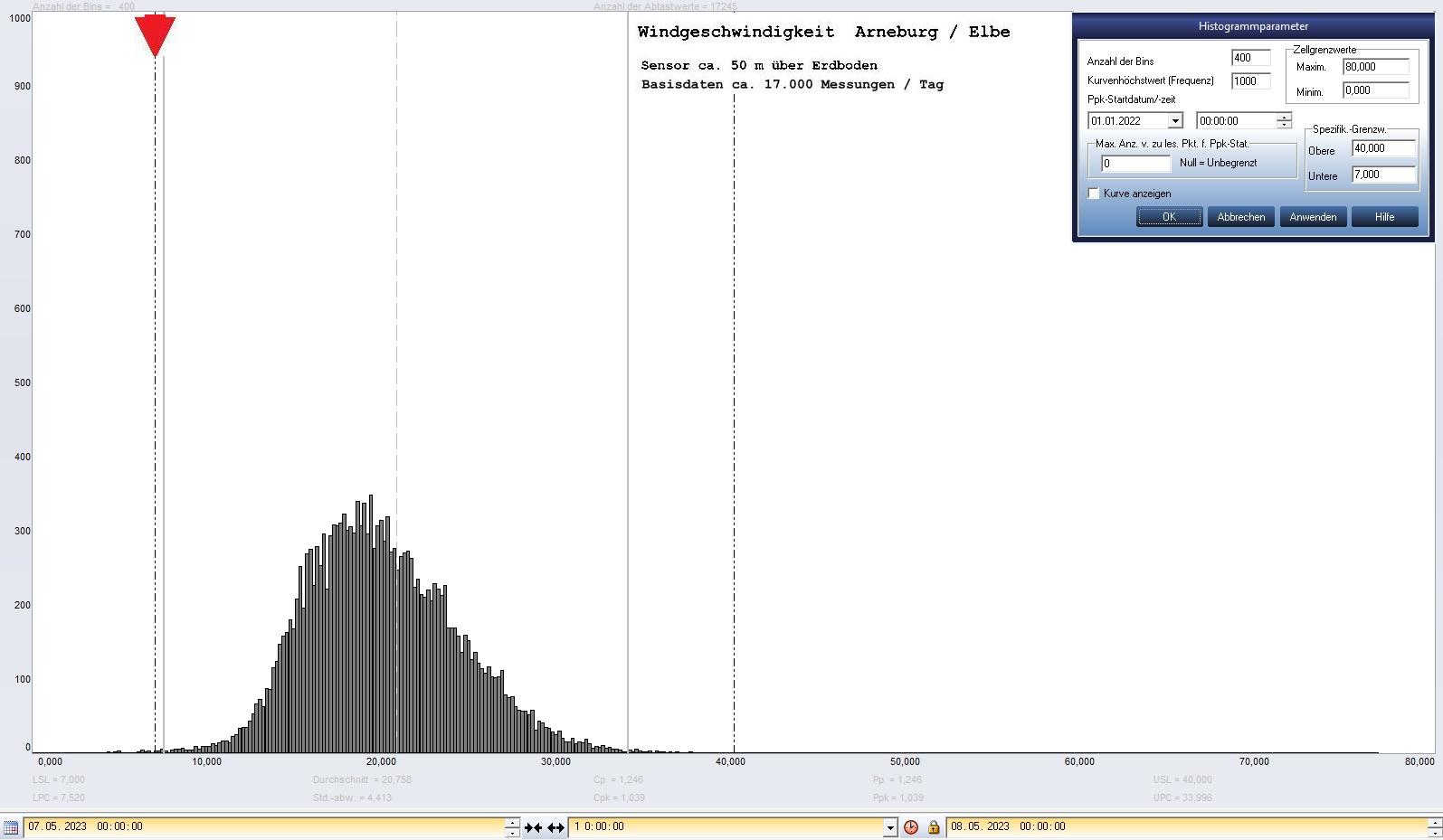Click the 'Anzahl der Bins' field
This screenshot has height=840, width=1443.
1250,58
